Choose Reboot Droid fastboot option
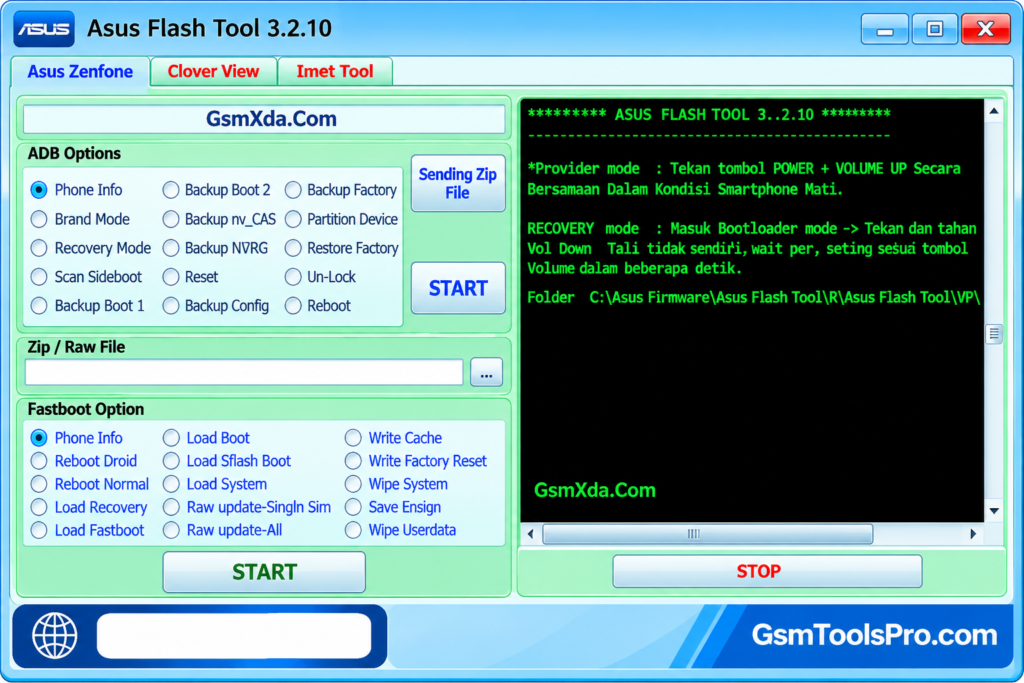Screen dimensions: 1024x683 coord(39,461)
